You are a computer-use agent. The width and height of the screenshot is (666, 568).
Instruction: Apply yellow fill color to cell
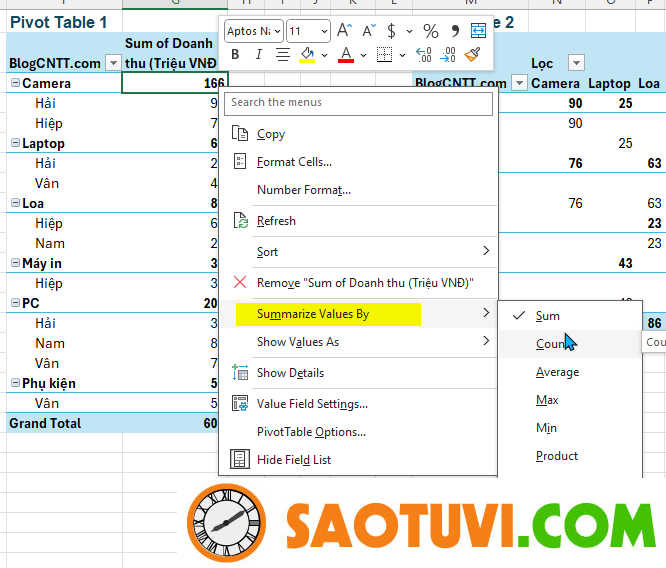click(308, 55)
